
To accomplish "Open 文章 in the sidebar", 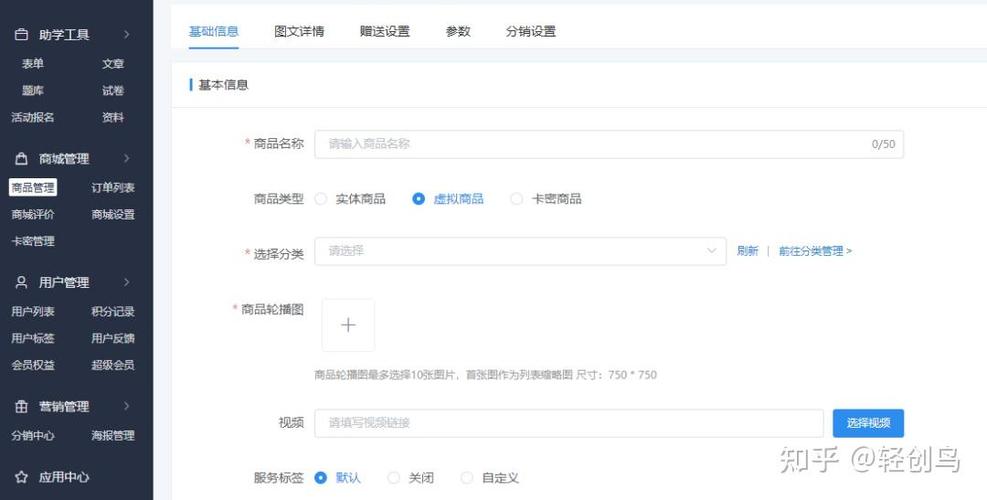I will pyautogui.click(x=113, y=64).
